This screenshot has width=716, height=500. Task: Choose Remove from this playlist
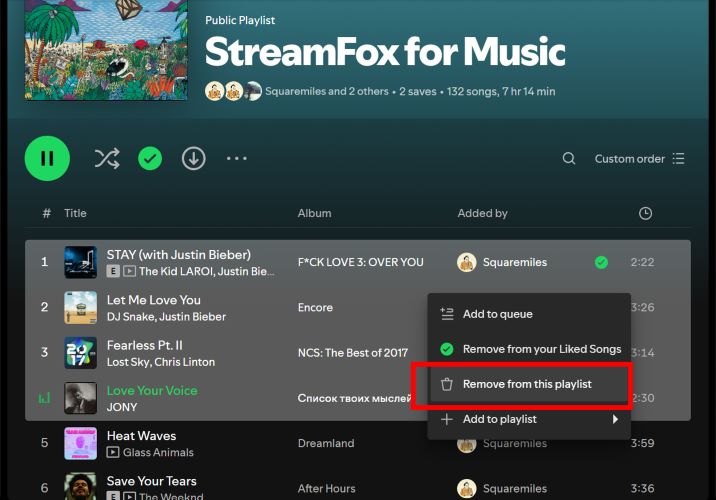[x=529, y=384]
